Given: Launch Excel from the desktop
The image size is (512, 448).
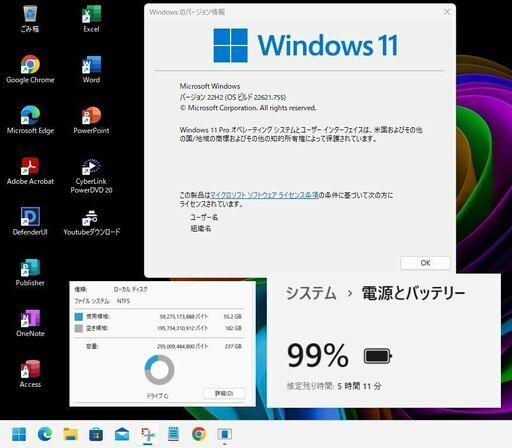Looking at the screenshot, I should 91,19.
